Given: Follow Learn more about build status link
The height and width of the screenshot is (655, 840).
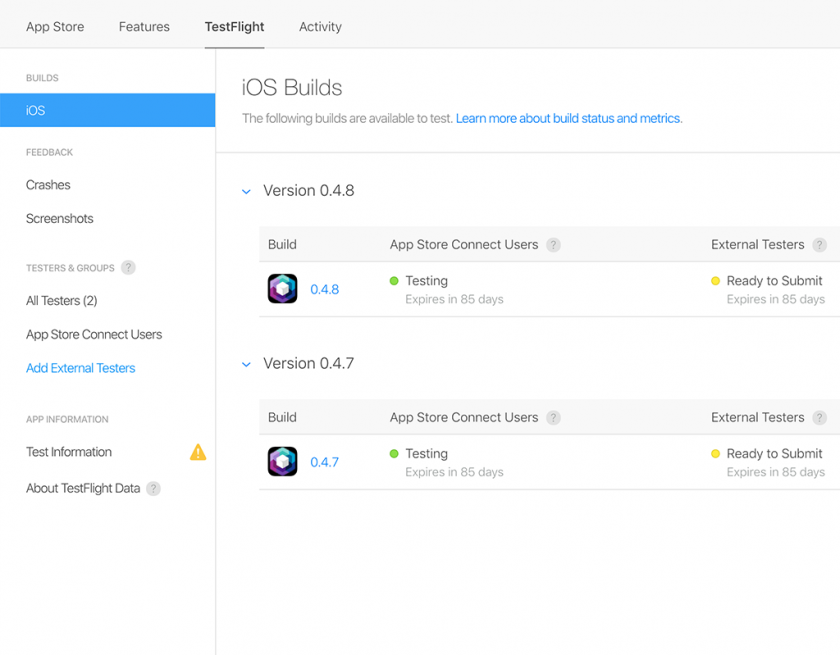Looking at the screenshot, I should tap(569, 118).
